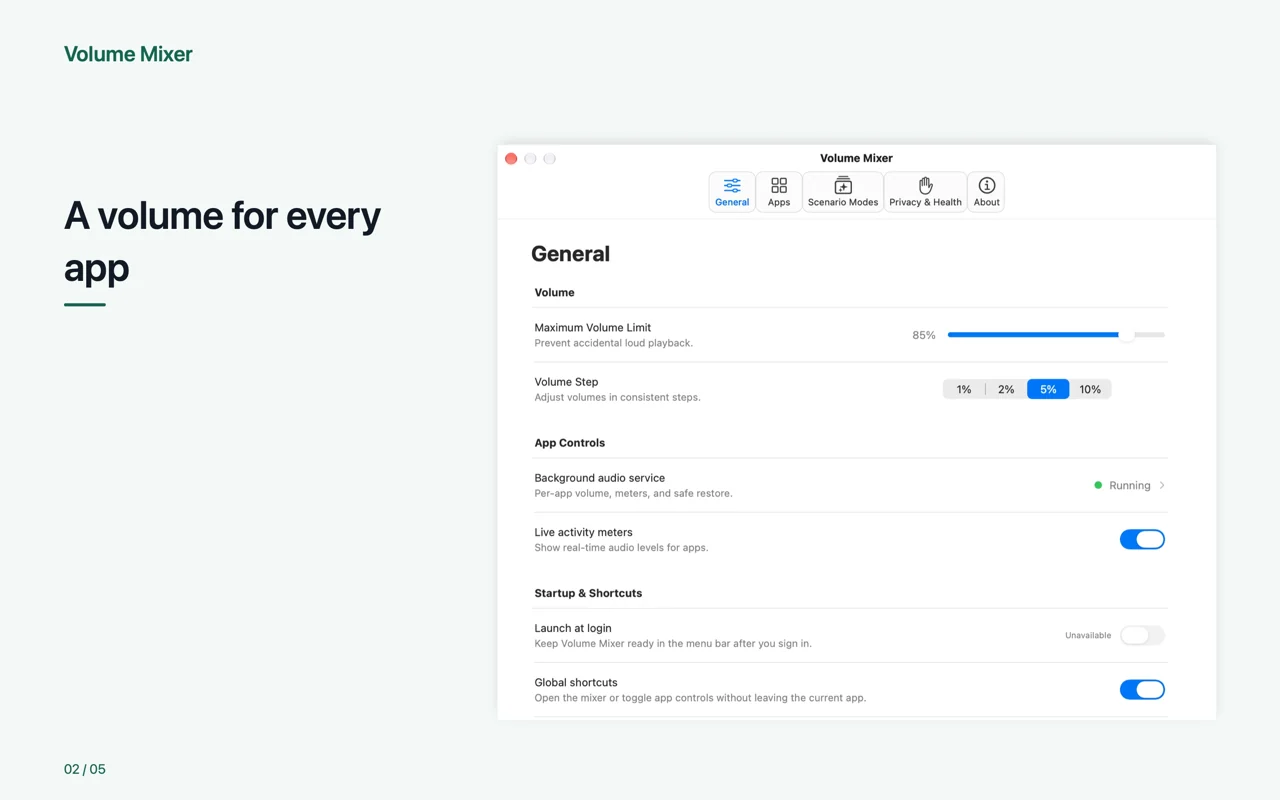Click the green Volume Mixer brand title
This screenshot has height=800, width=1280.
(x=128, y=54)
